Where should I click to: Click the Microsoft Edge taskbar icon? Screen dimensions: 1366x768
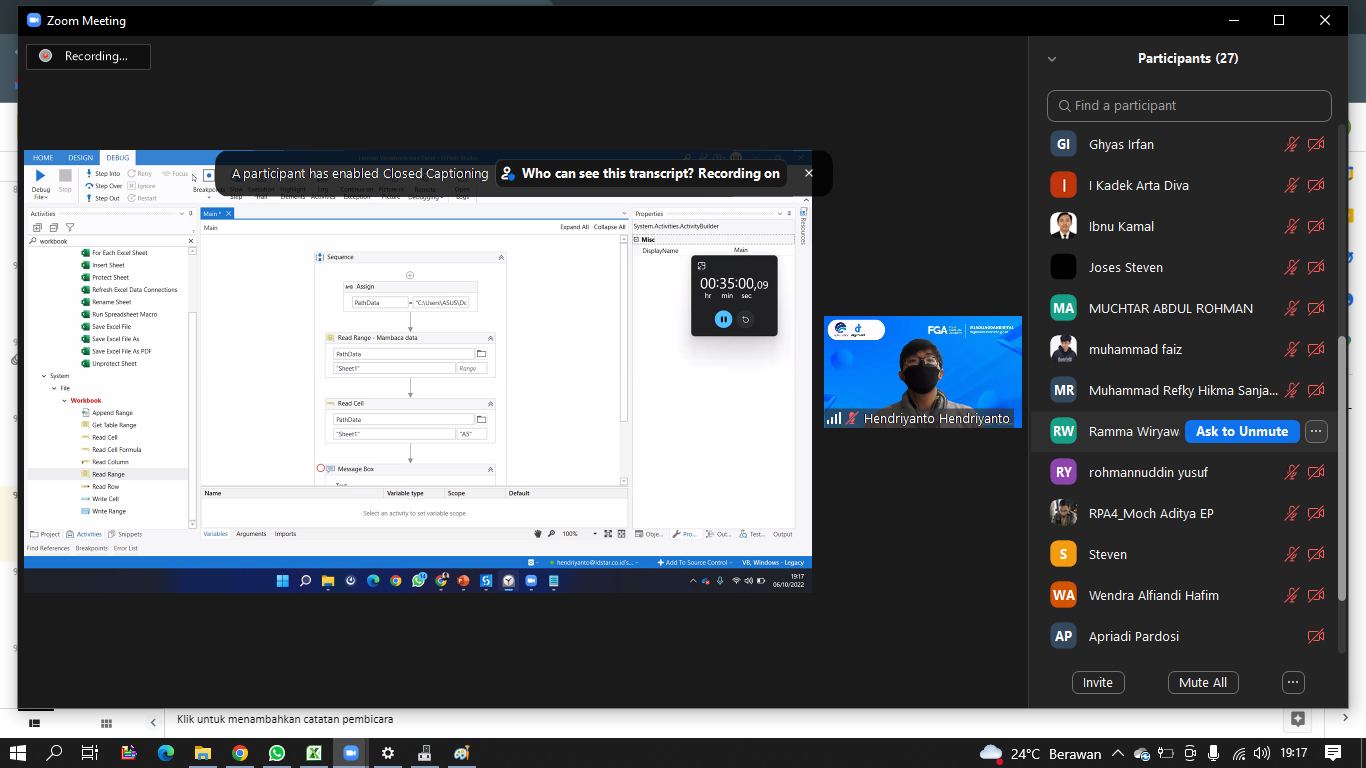click(166, 753)
